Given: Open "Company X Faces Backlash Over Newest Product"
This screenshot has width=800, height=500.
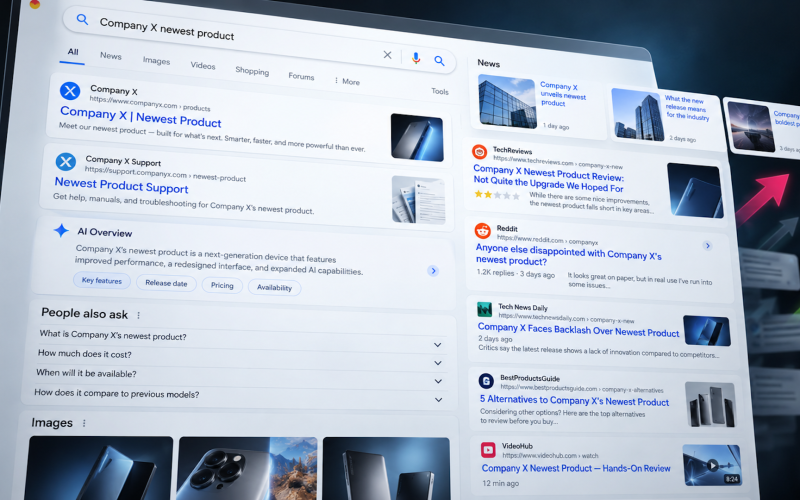Looking at the screenshot, I should 578,330.
